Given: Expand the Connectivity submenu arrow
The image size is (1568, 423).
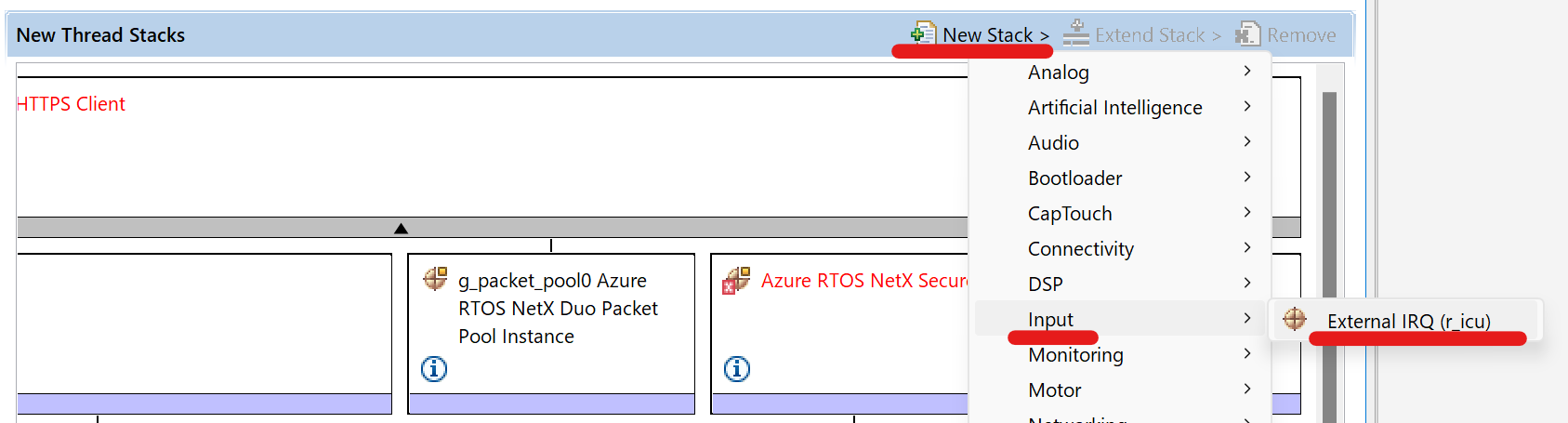Looking at the screenshot, I should (1247, 247).
